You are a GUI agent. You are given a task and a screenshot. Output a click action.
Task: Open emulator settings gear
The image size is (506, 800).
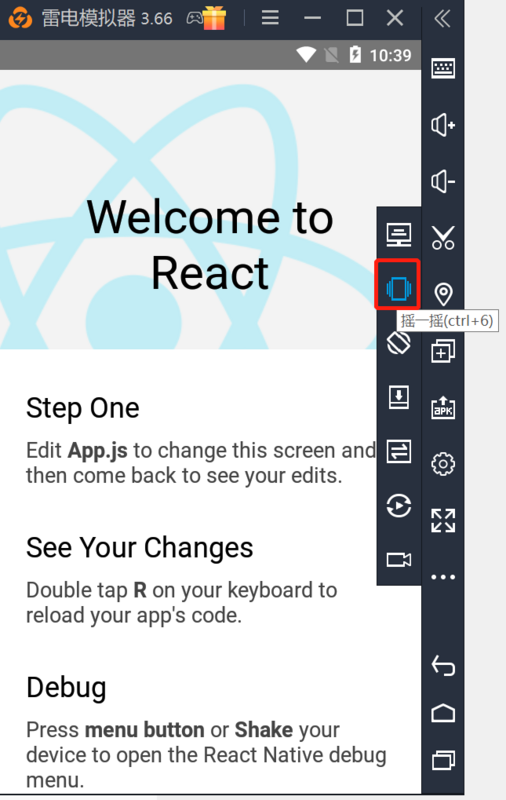tap(443, 464)
